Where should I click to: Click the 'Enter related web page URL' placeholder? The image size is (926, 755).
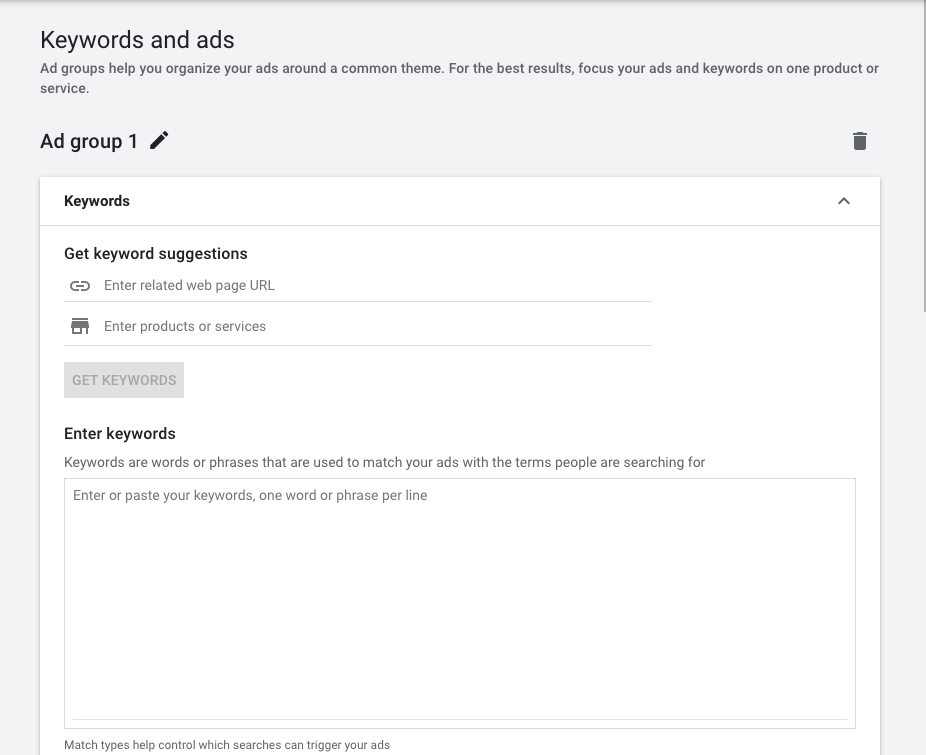click(189, 286)
